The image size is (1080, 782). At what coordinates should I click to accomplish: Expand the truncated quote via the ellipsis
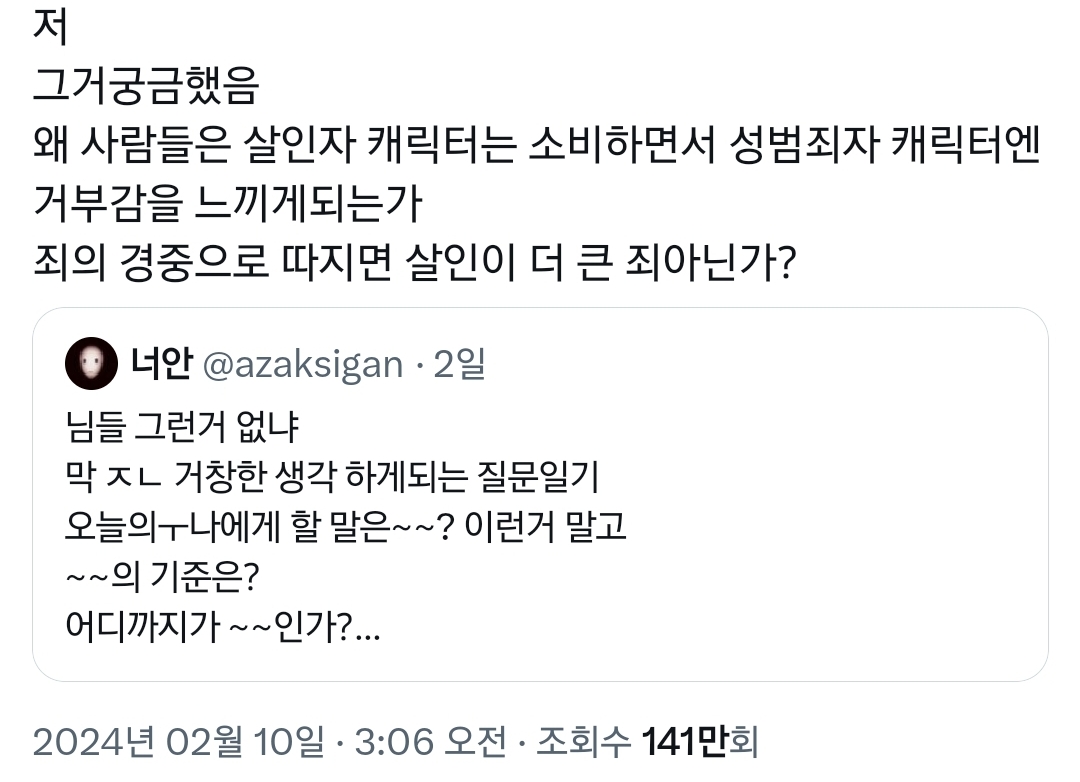367,631
